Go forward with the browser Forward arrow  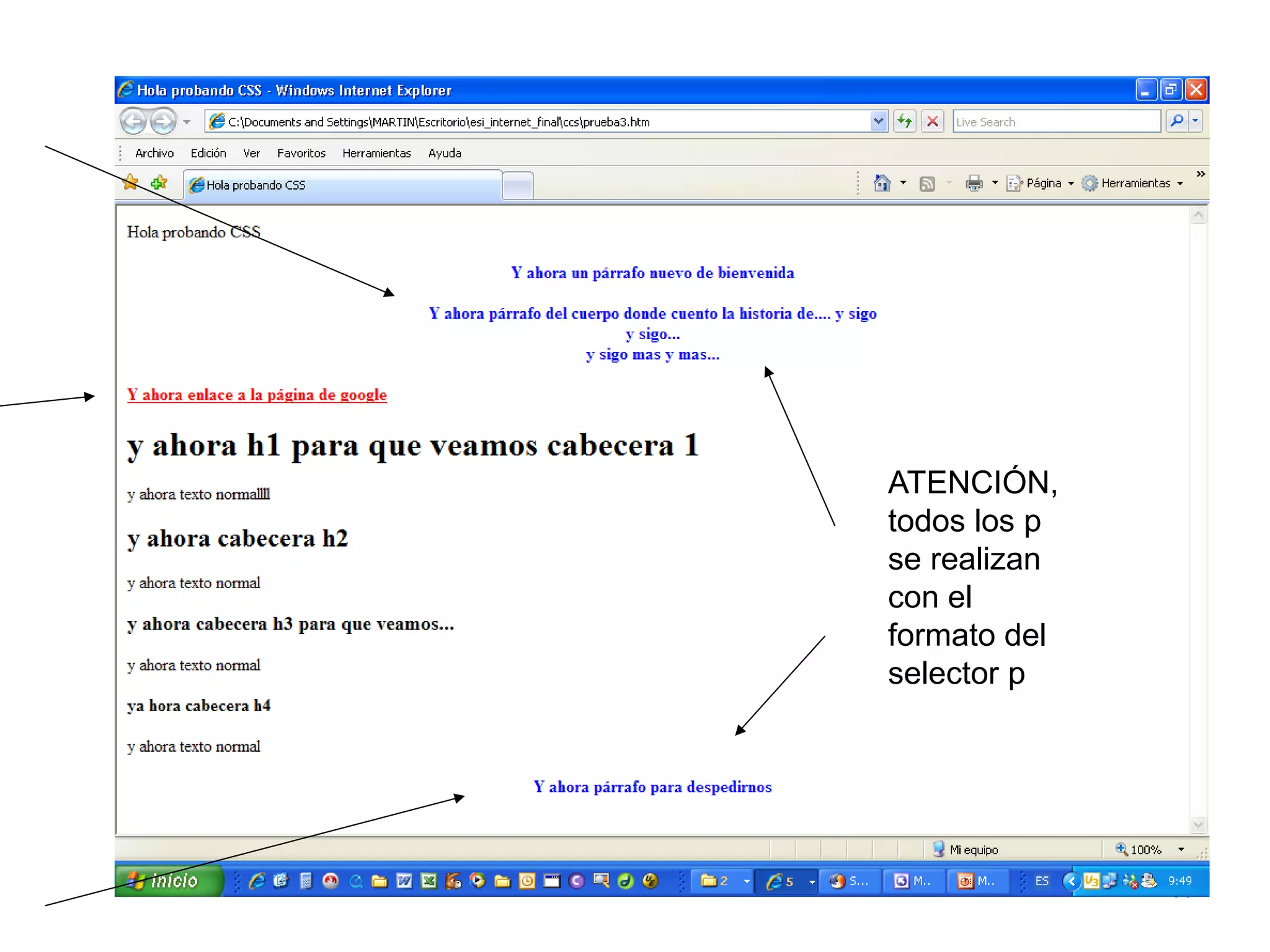[x=163, y=121]
